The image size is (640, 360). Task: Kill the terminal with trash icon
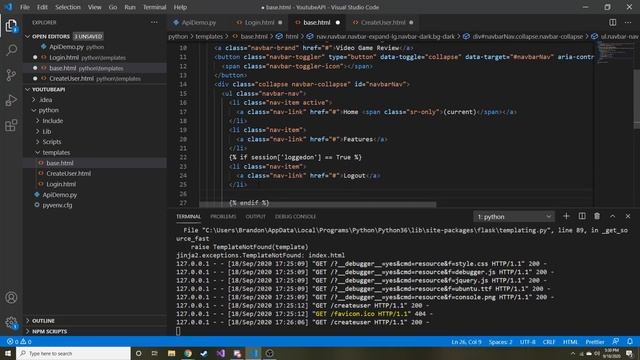pos(597,216)
